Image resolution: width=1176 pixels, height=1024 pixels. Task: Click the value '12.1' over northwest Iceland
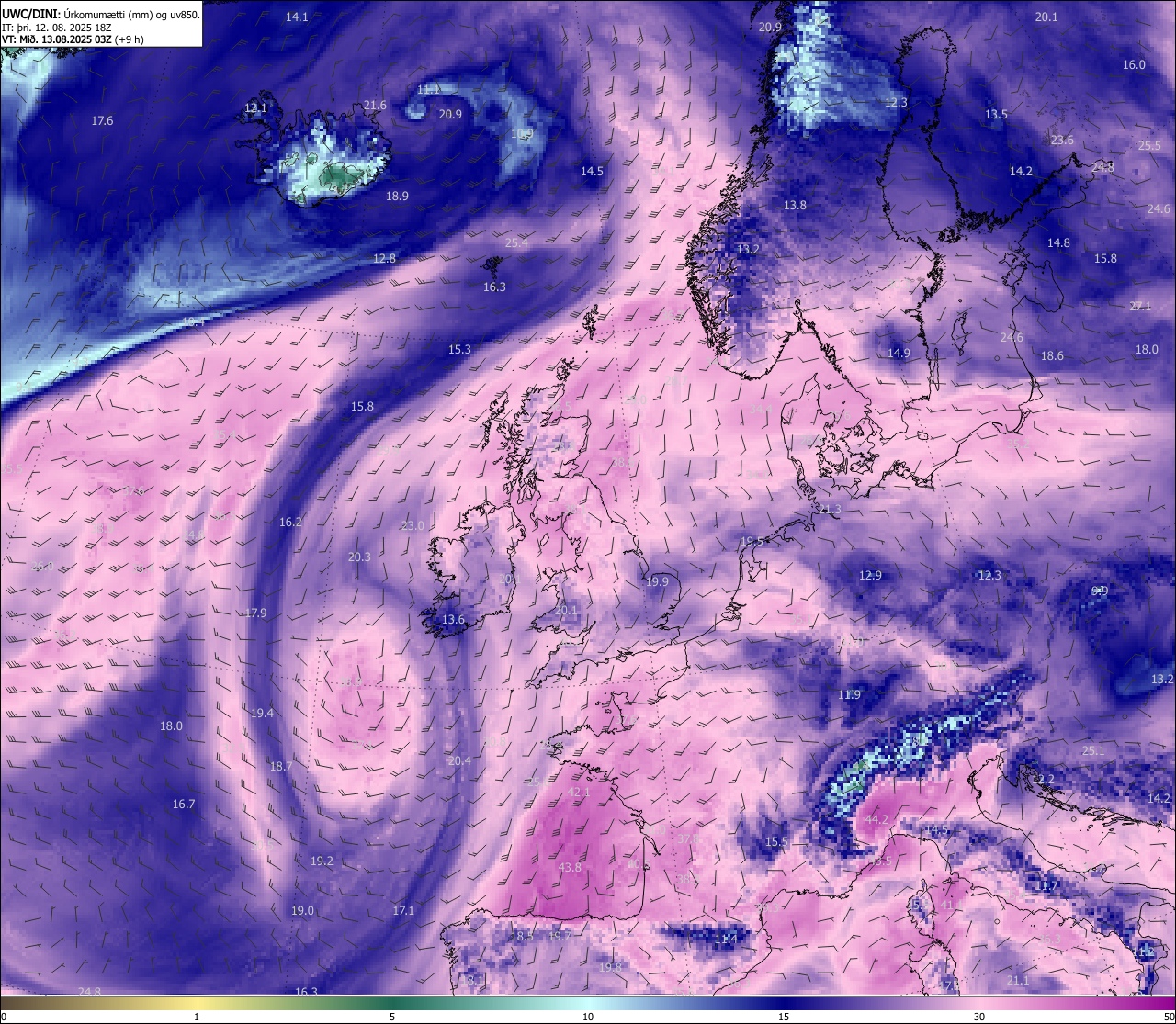tap(255, 108)
